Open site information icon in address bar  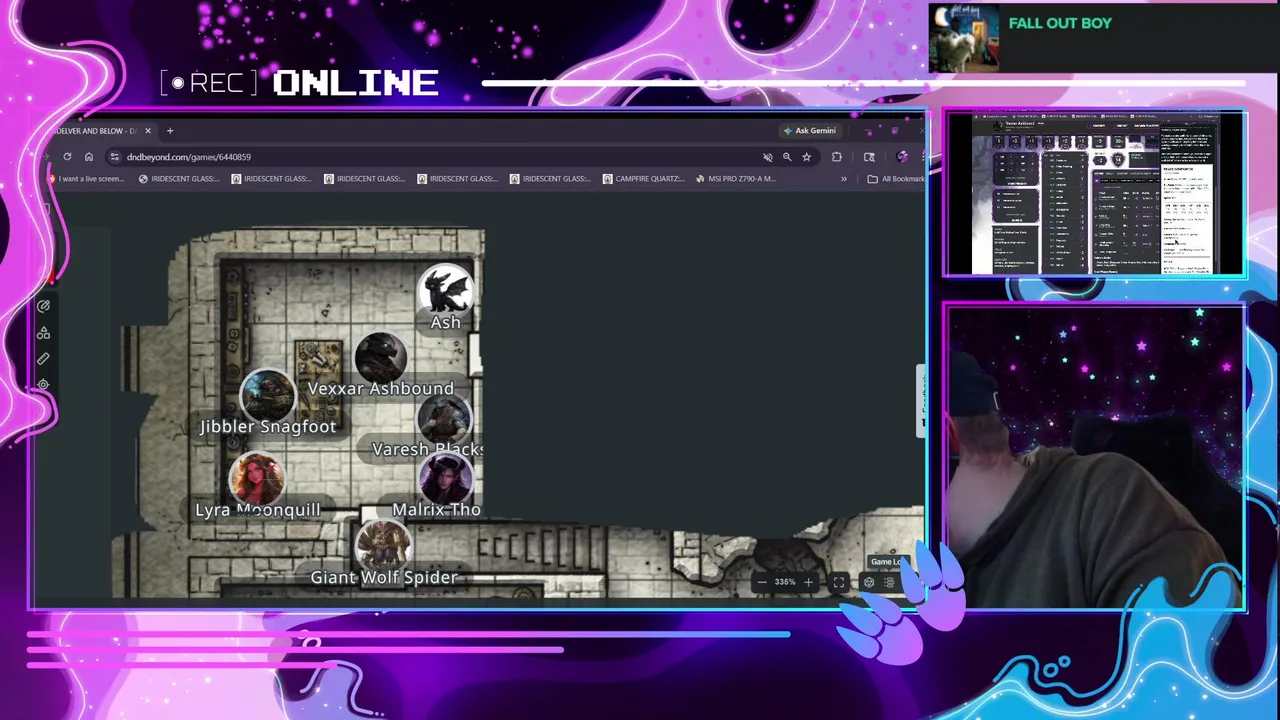115,157
